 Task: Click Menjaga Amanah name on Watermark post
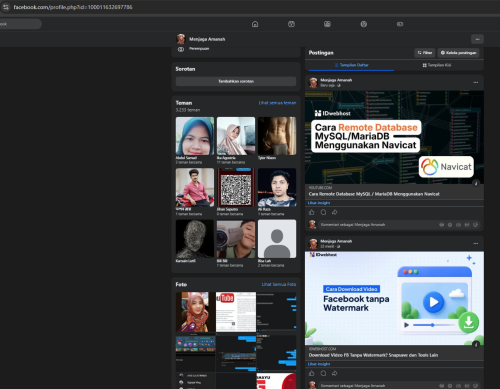point(336,241)
